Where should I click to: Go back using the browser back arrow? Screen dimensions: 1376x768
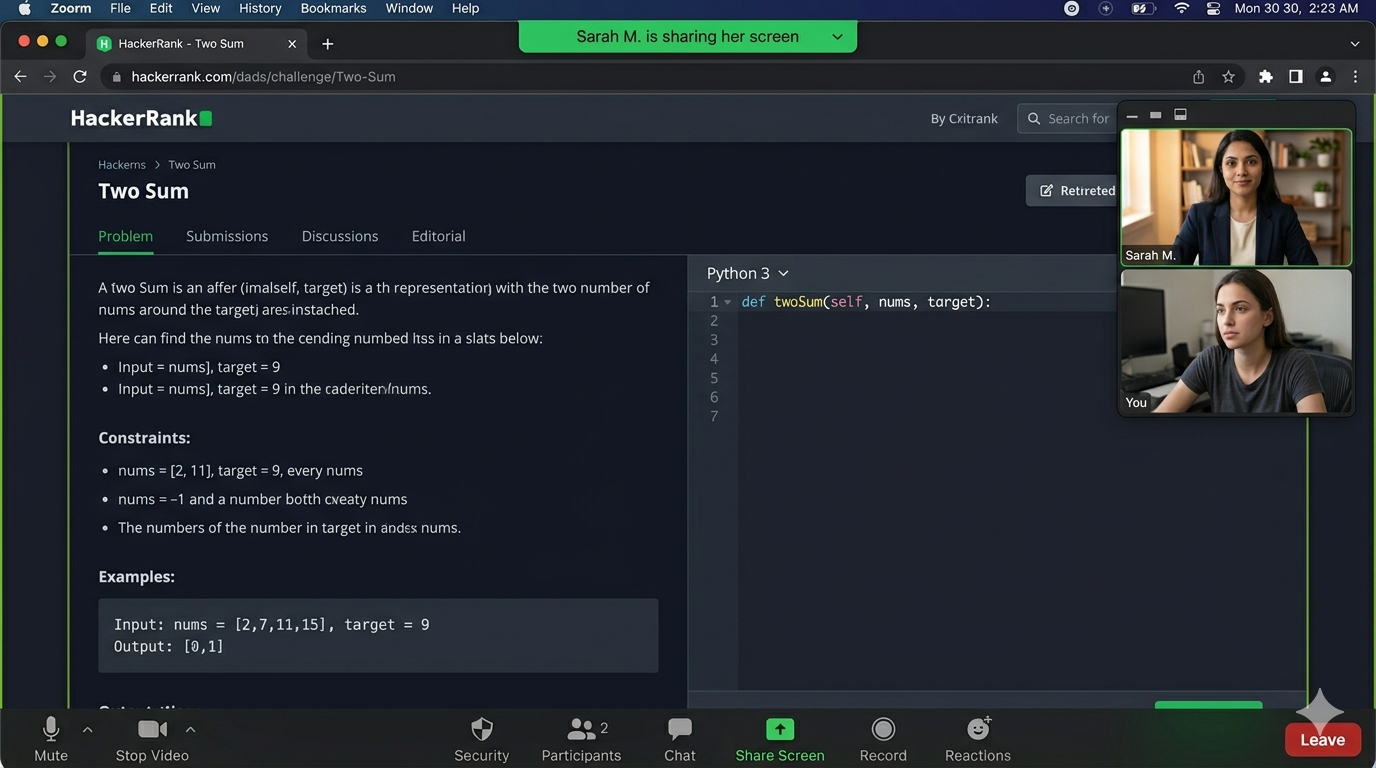click(x=20, y=77)
